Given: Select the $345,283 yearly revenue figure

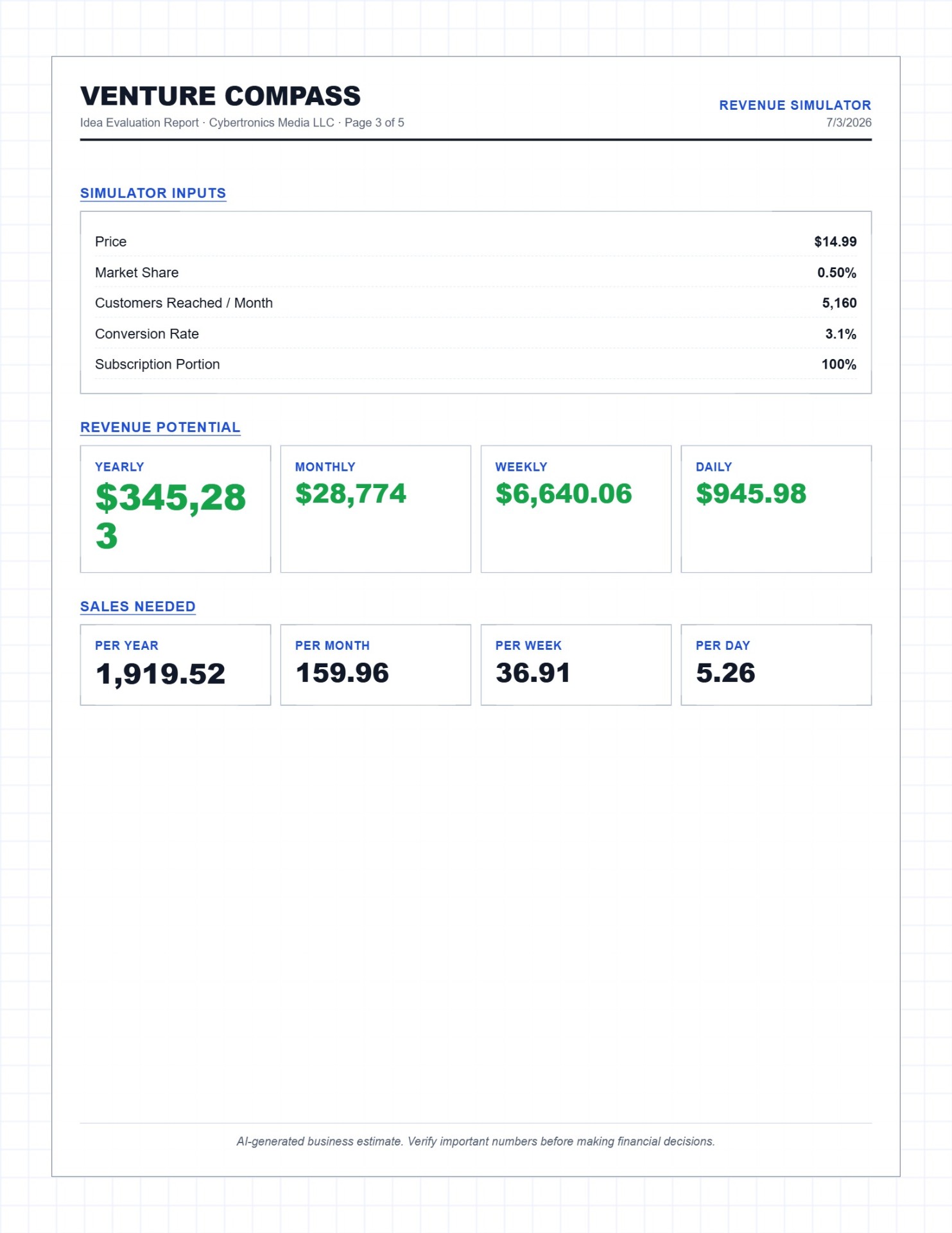Looking at the screenshot, I should pyautogui.click(x=171, y=516).
